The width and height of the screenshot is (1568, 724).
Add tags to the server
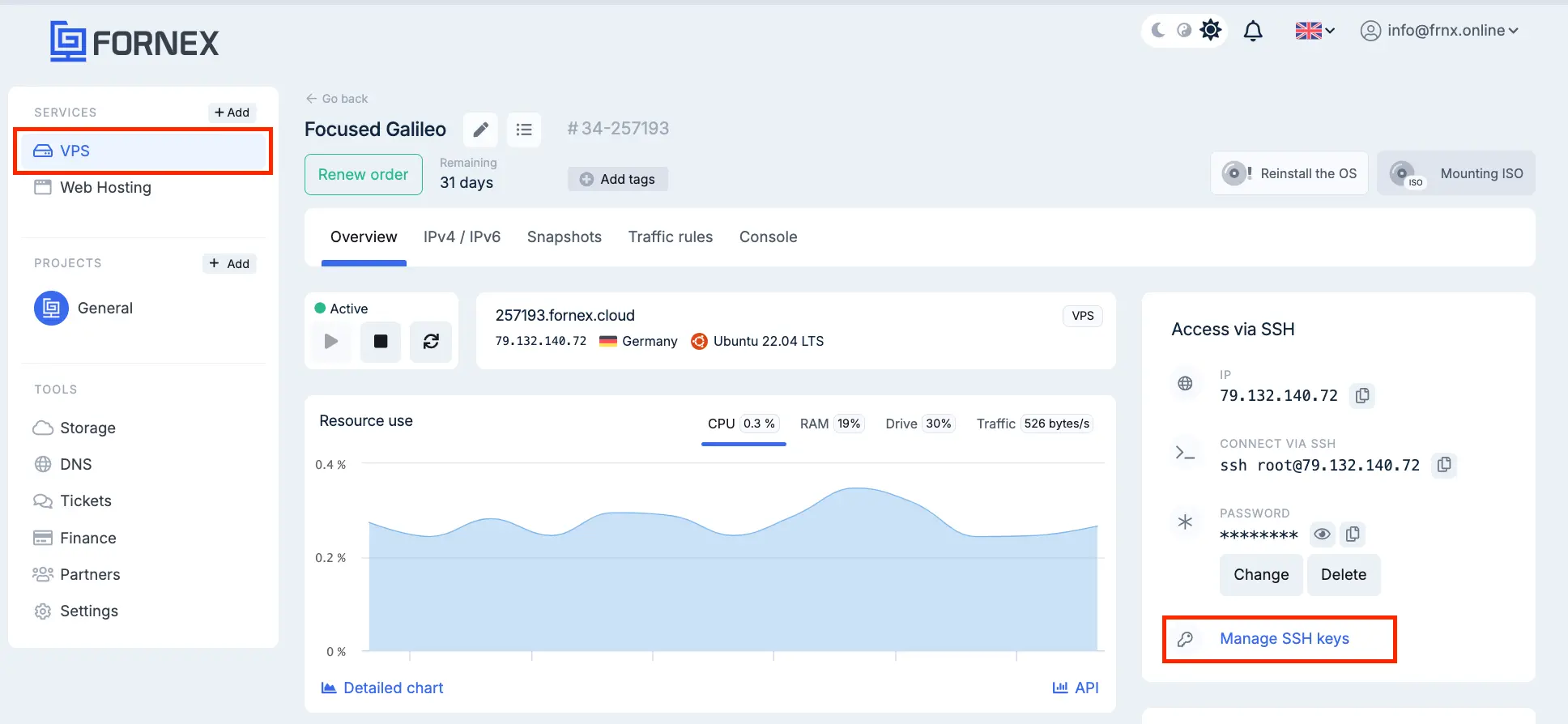click(618, 179)
